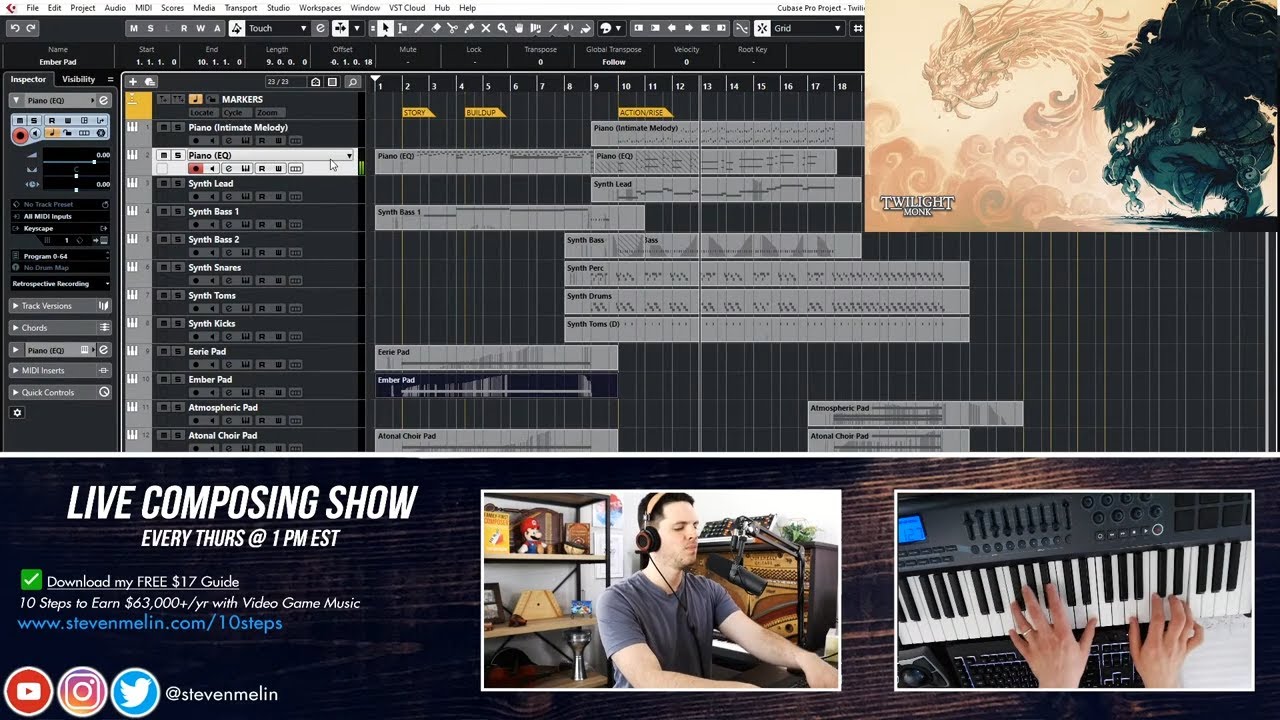Select the Mute X tool

click(x=486, y=28)
